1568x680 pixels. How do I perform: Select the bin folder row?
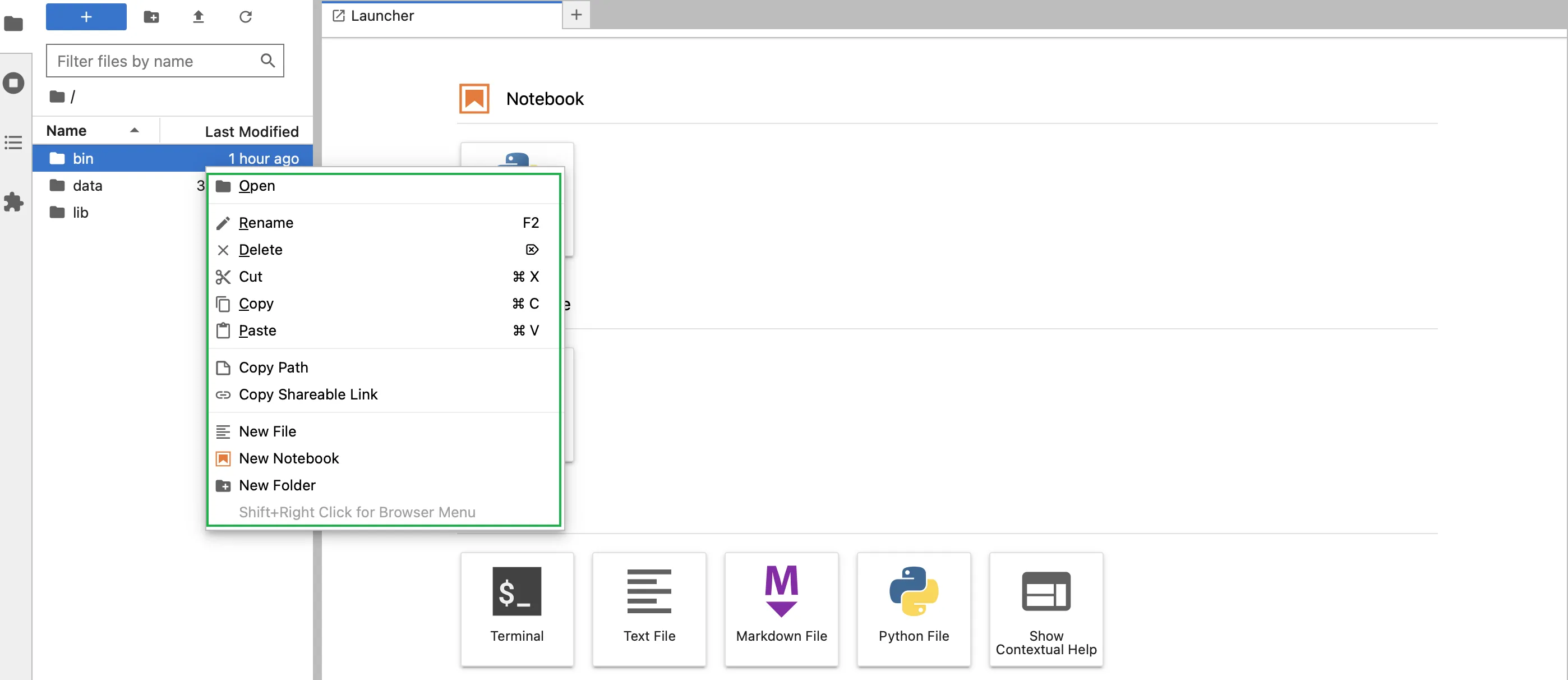pos(173,158)
